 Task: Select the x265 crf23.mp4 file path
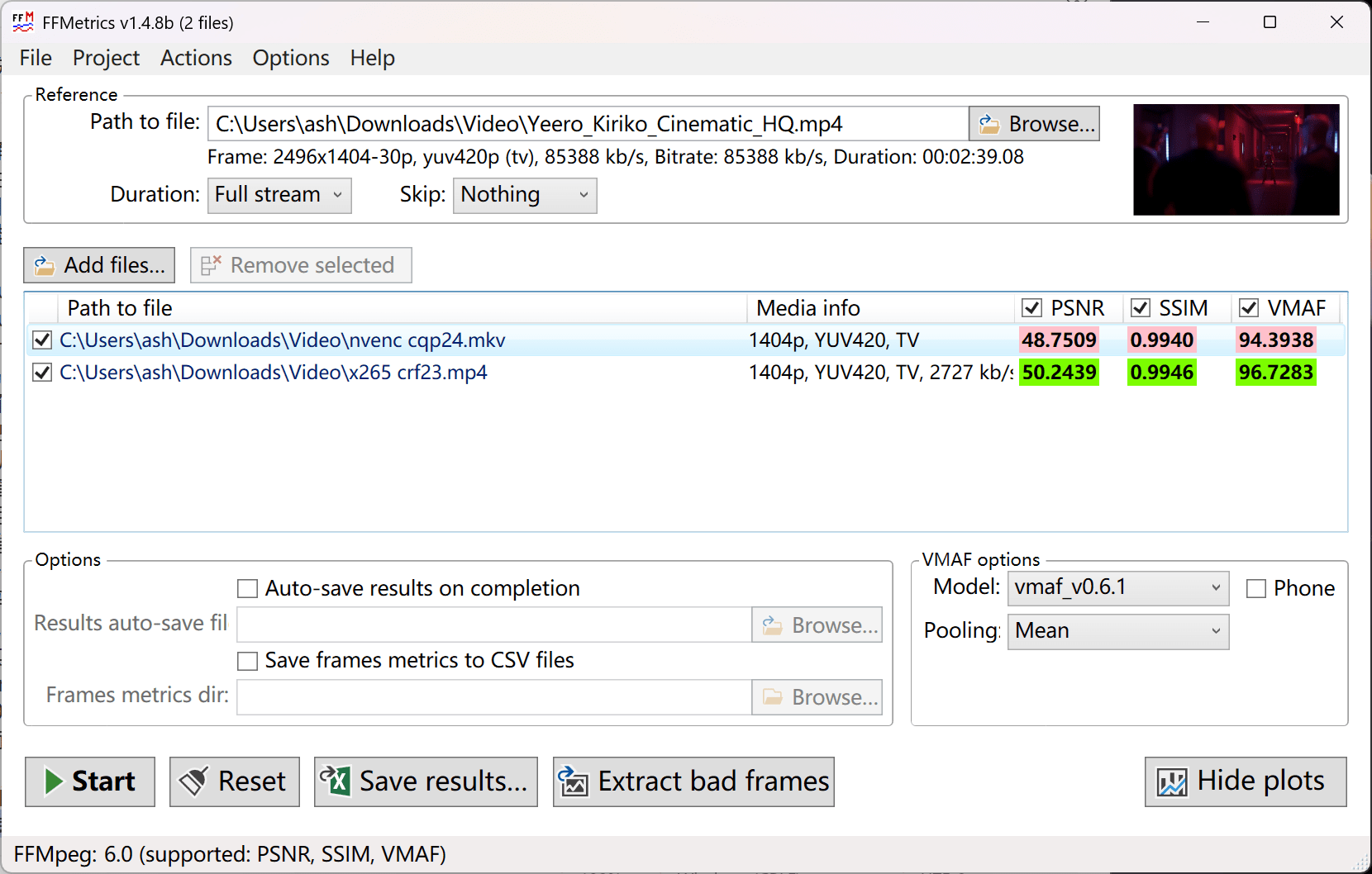pos(274,372)
